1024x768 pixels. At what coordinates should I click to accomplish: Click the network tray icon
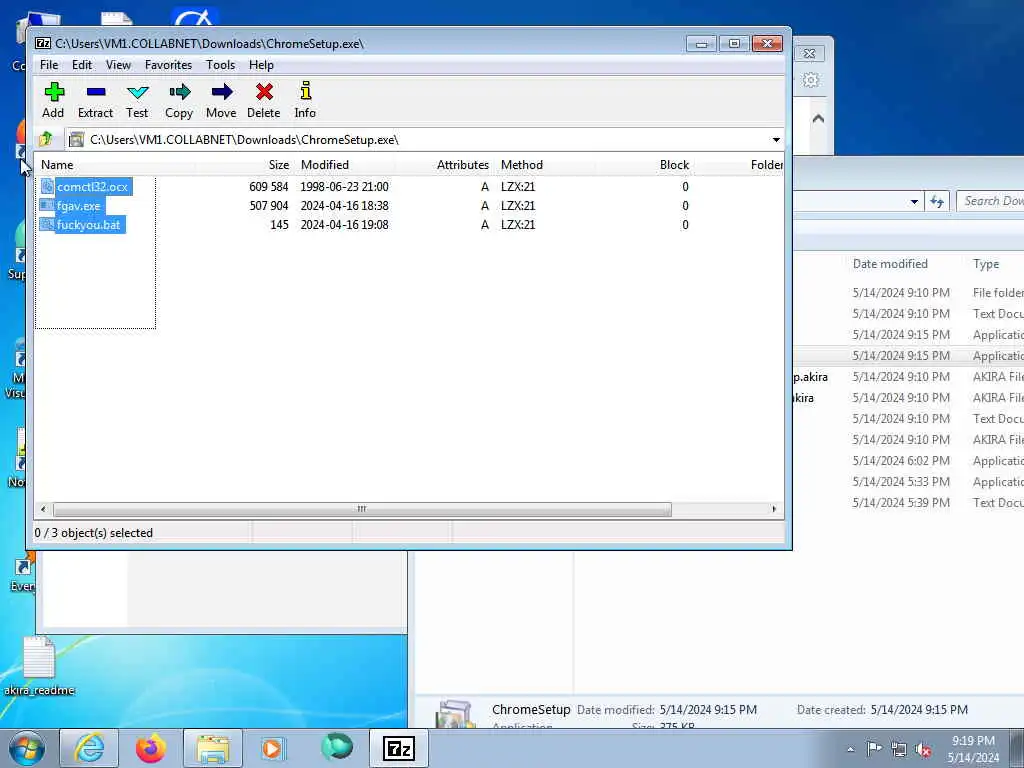tap(899, 749)
